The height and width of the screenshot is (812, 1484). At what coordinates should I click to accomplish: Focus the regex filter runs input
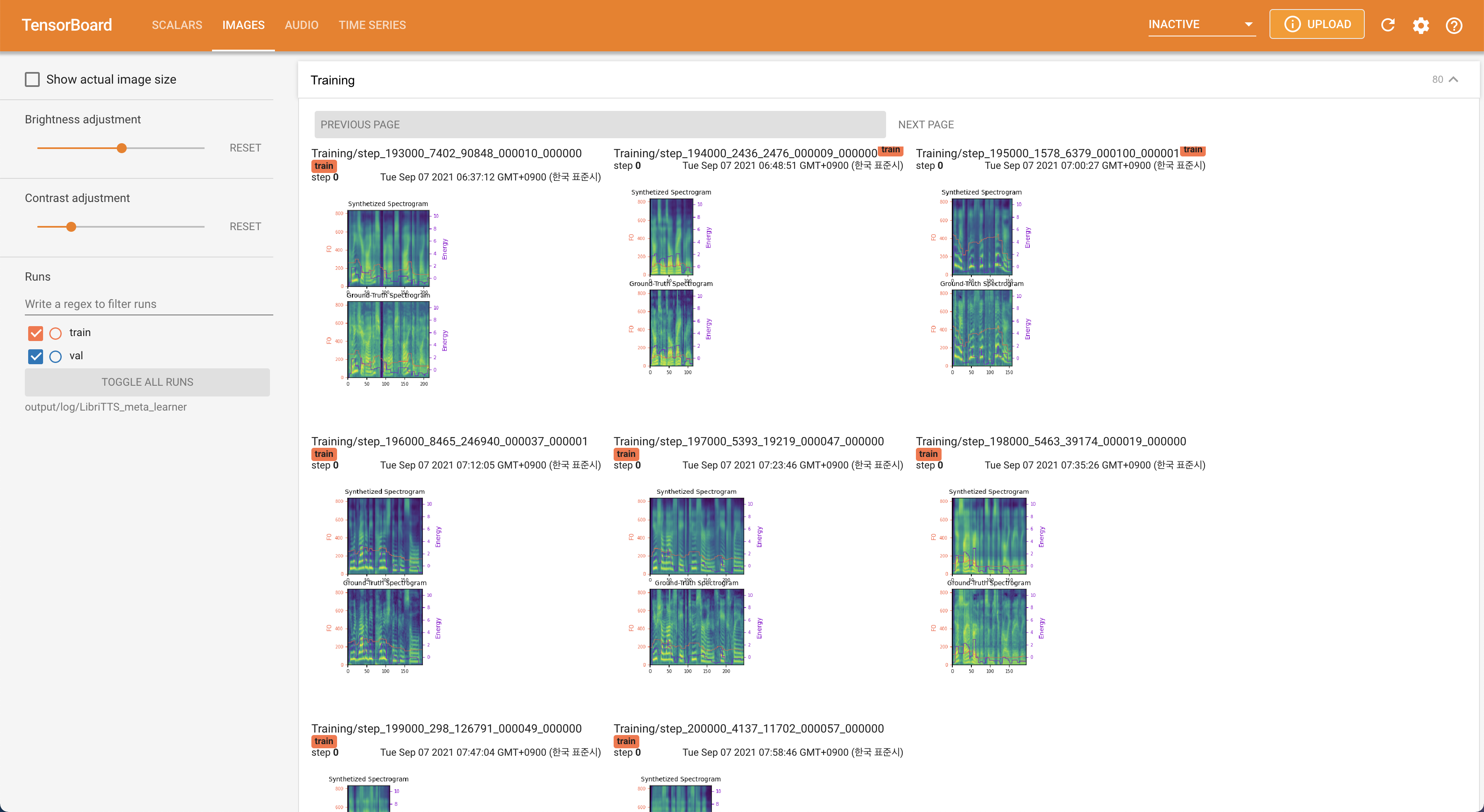pyautogui.click(x=149, y=304)
